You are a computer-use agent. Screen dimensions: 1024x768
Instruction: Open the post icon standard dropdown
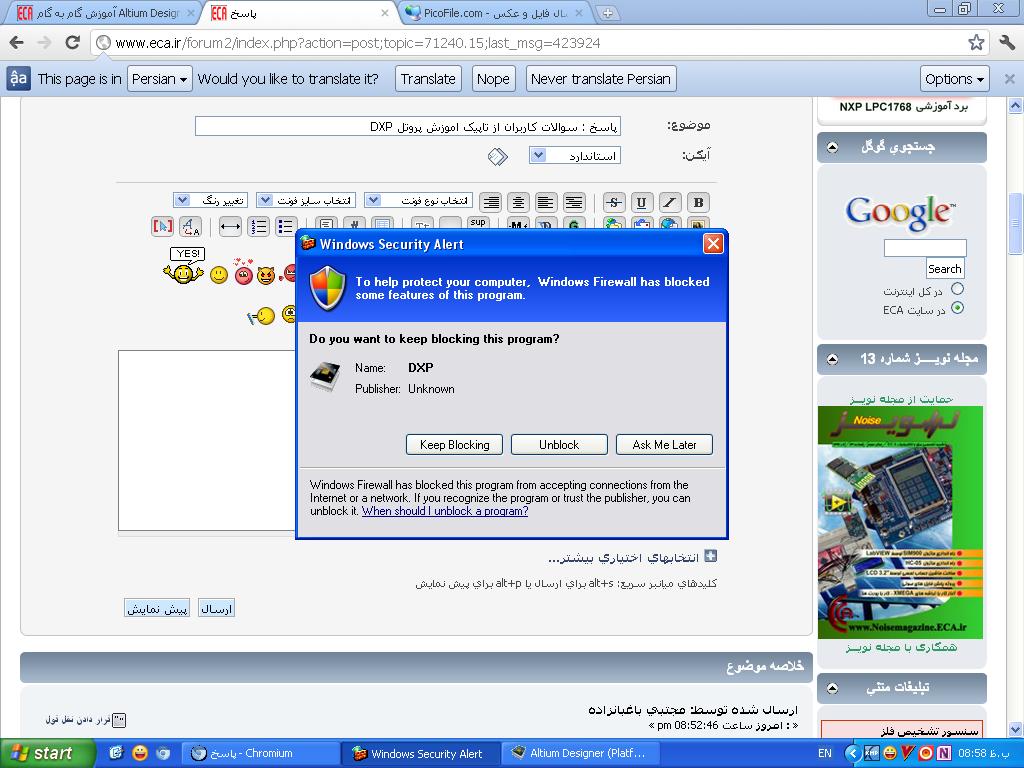click(575, 155)
